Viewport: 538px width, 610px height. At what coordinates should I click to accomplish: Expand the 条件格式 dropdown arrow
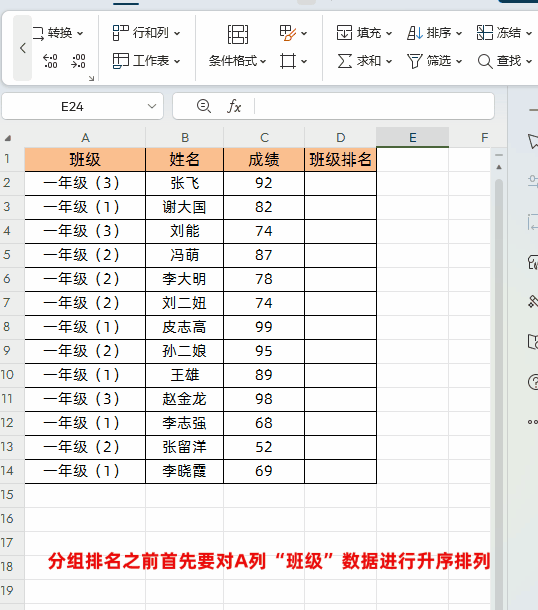263,61
